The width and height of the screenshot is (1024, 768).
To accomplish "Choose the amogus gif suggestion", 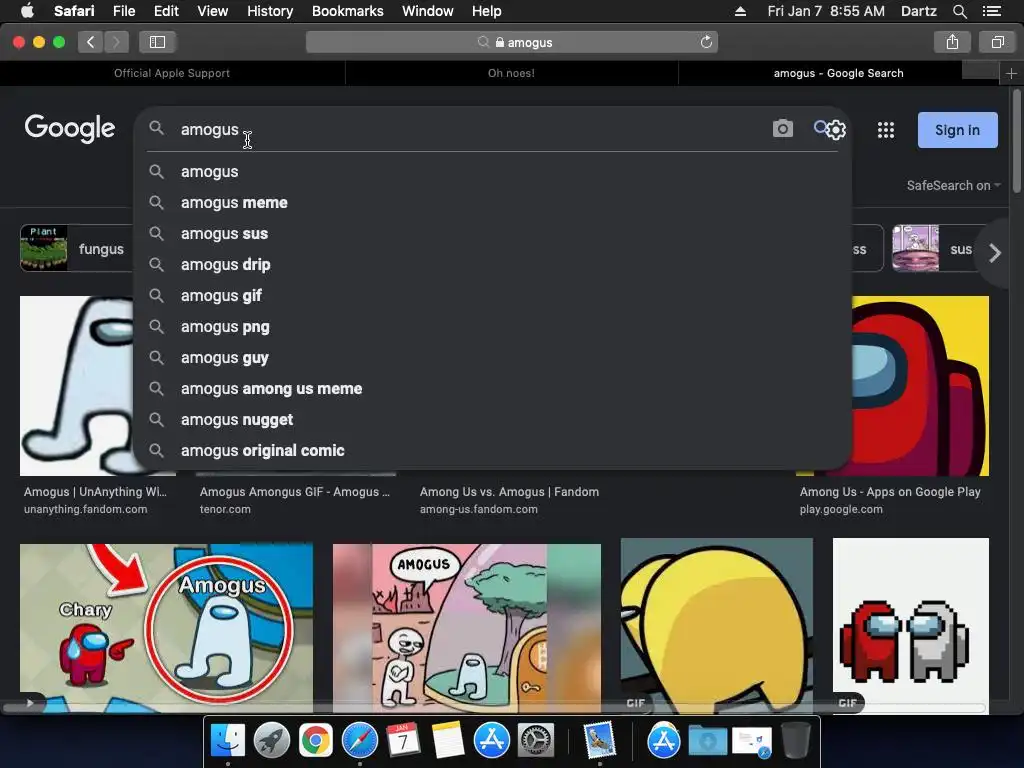I will pos(492,295).
